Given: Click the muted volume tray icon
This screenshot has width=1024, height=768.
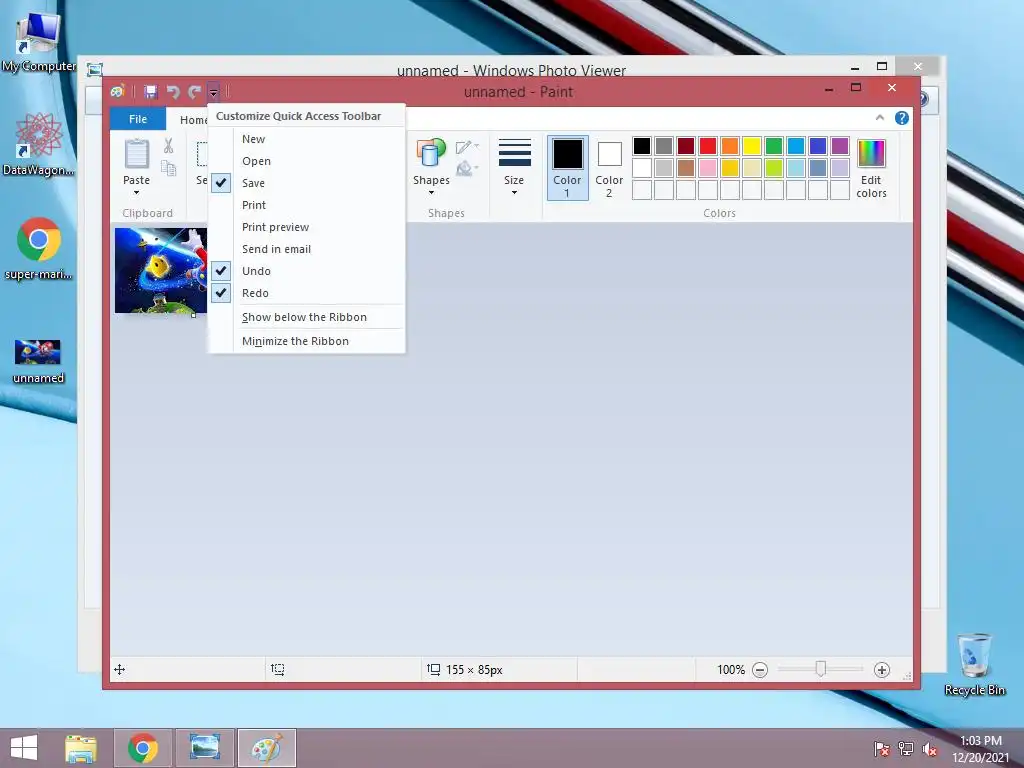Looking at the screenshot, I should [930, 749].
